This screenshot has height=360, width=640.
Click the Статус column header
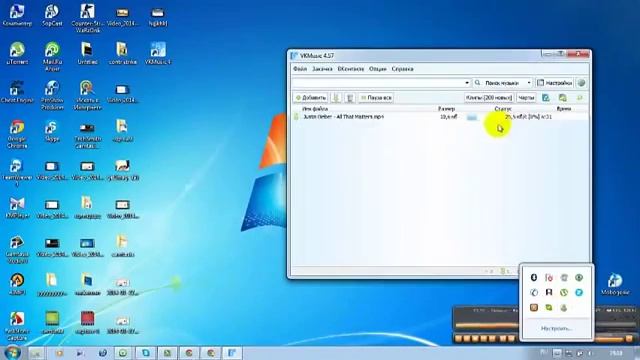pos(502,109)
